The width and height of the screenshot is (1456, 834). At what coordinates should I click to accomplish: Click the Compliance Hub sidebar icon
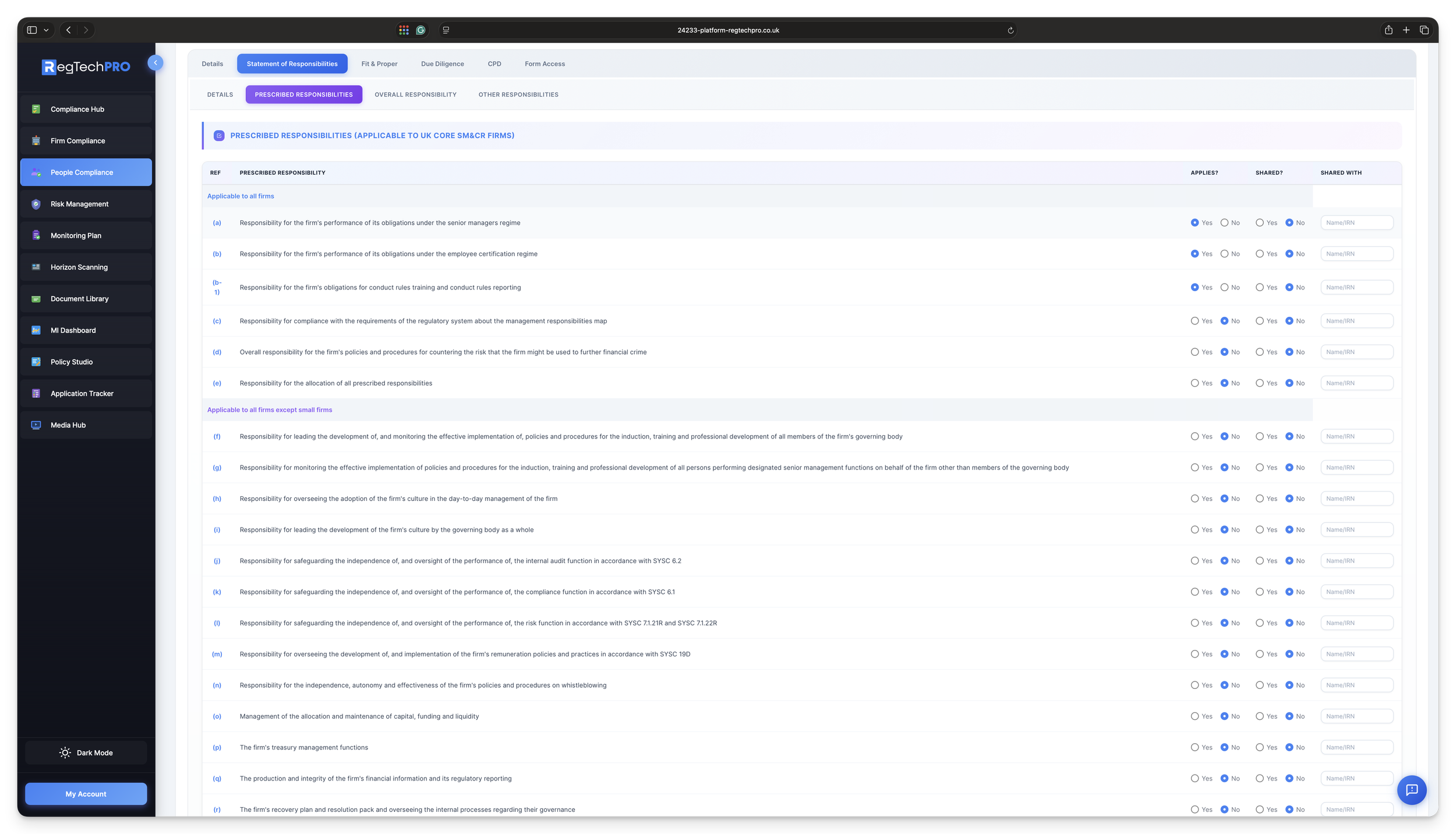point(36,109)
